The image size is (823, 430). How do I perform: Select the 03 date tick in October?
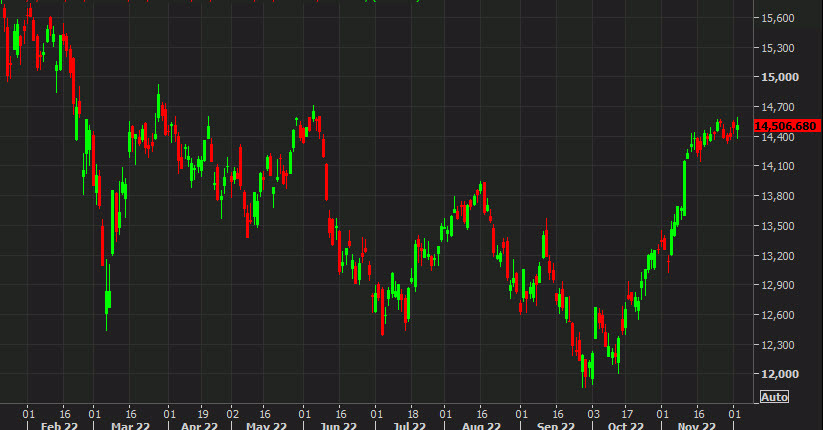click(593, 414)
